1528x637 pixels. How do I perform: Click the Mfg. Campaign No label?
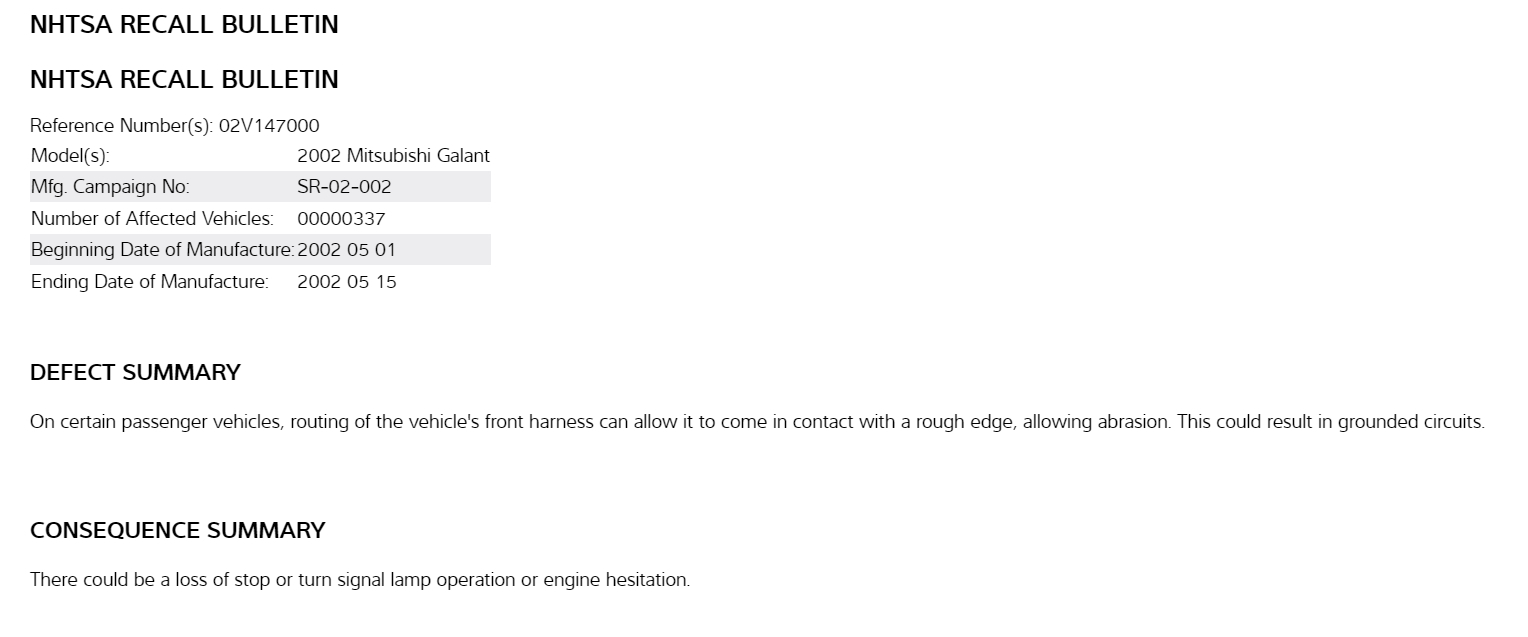110,187
